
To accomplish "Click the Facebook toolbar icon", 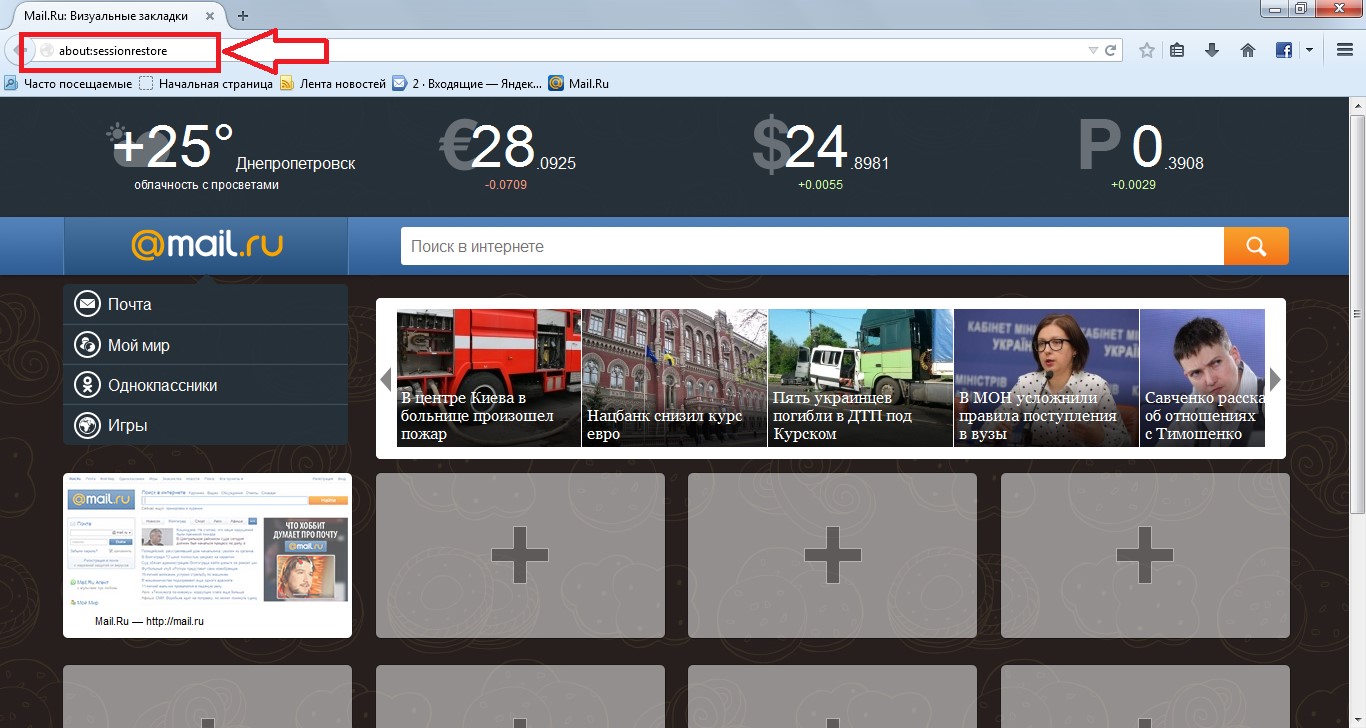I will (1284, 50).
